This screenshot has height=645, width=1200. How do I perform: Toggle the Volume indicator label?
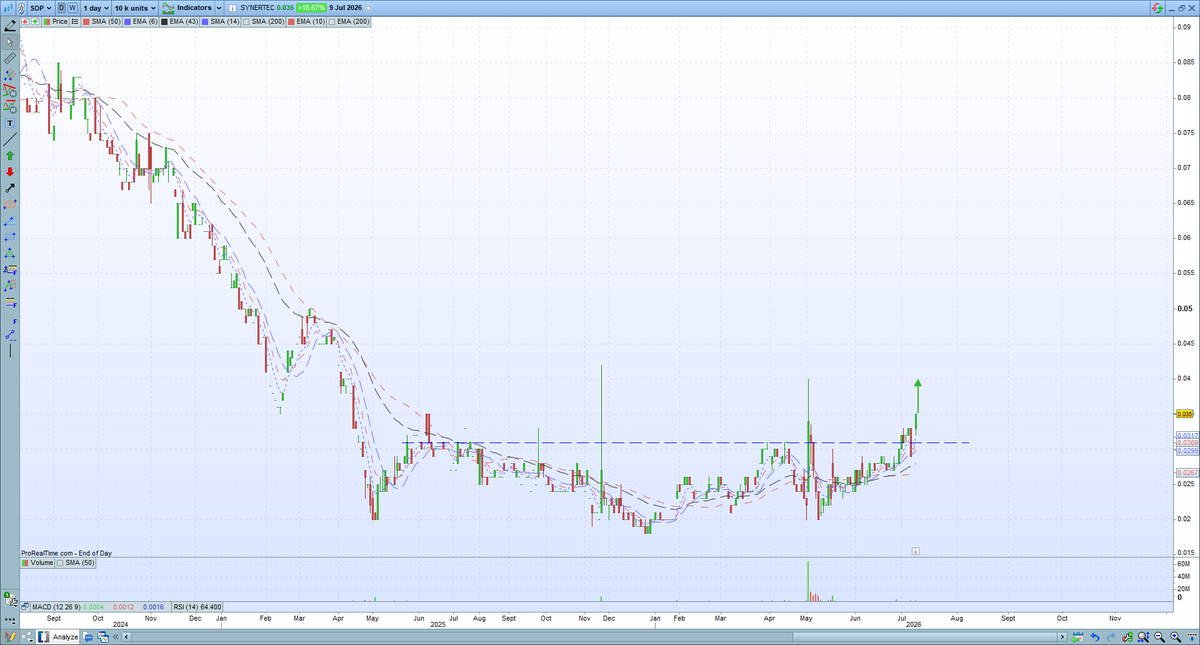coord(38,563)
